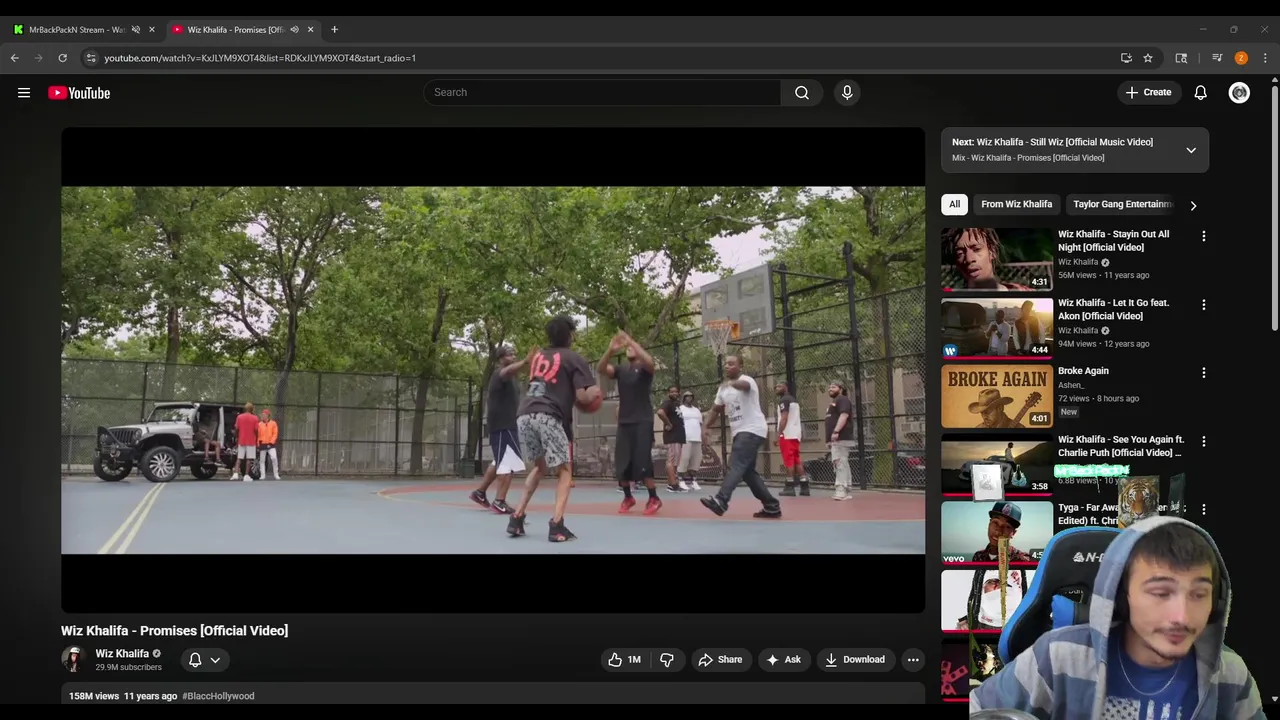This screenshot has height=720, width=1280.
Task: Switch to Wiz Khalifa Promises tab
Action: tap(236, 29)
